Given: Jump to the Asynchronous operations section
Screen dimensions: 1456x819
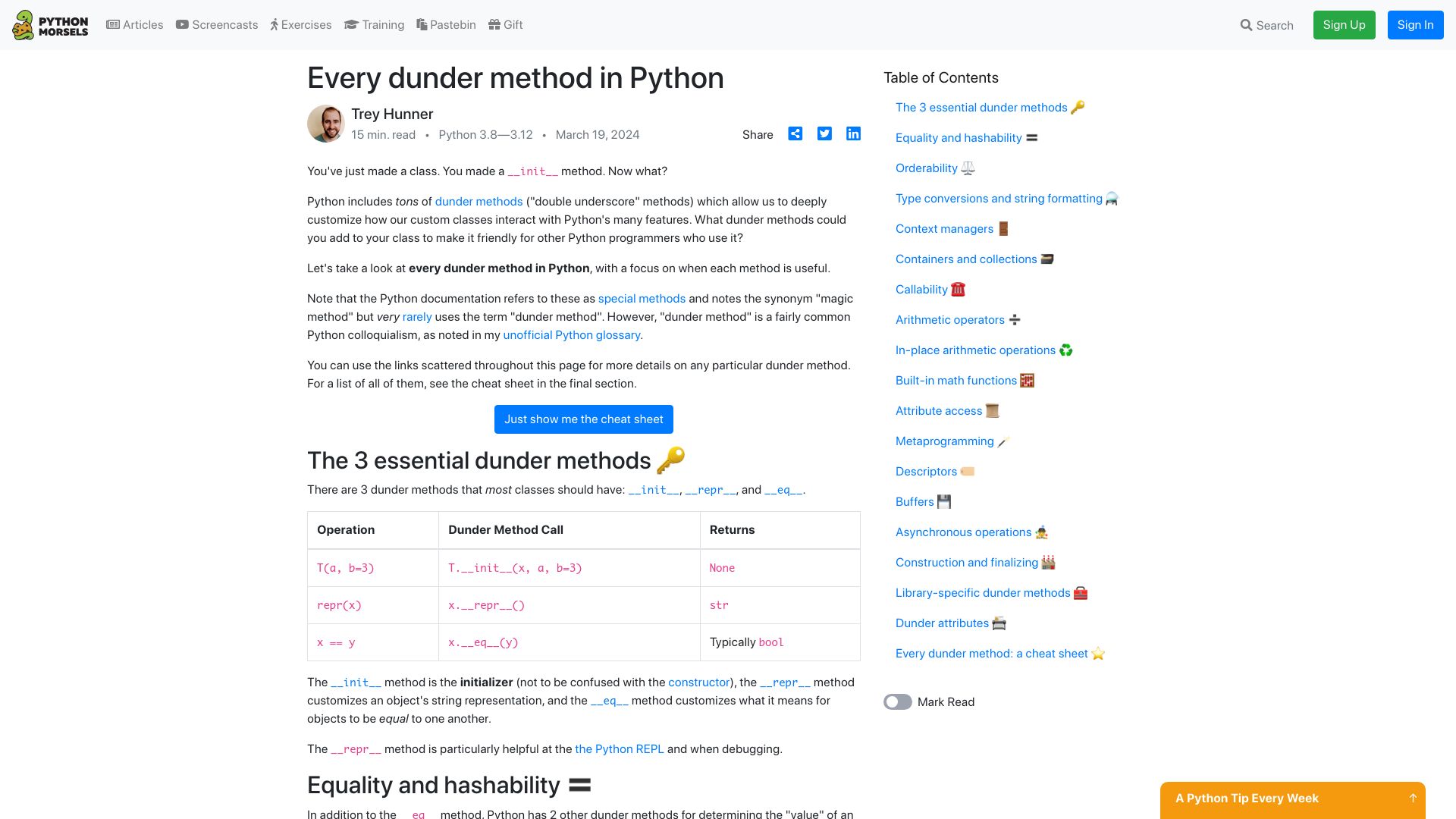Looking at the screenshot, I should [971, 532].
